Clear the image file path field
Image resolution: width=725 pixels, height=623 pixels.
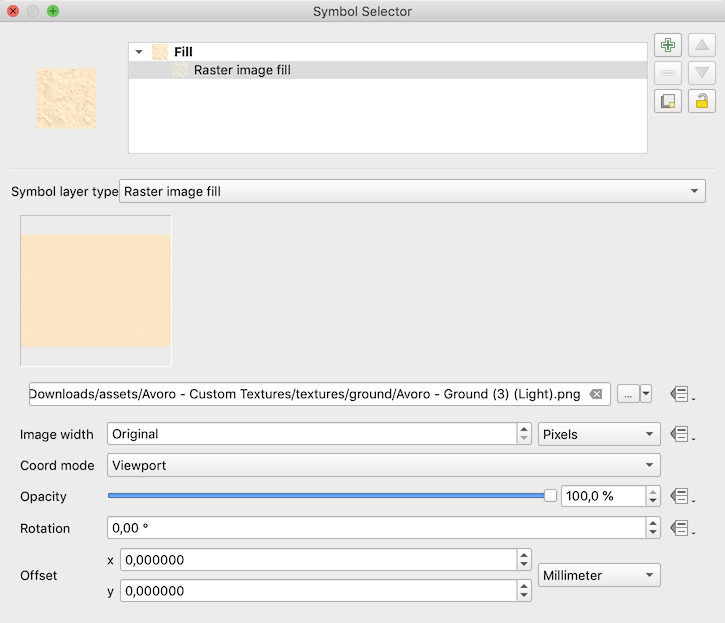pyautogui.click(x=596, y=394)
